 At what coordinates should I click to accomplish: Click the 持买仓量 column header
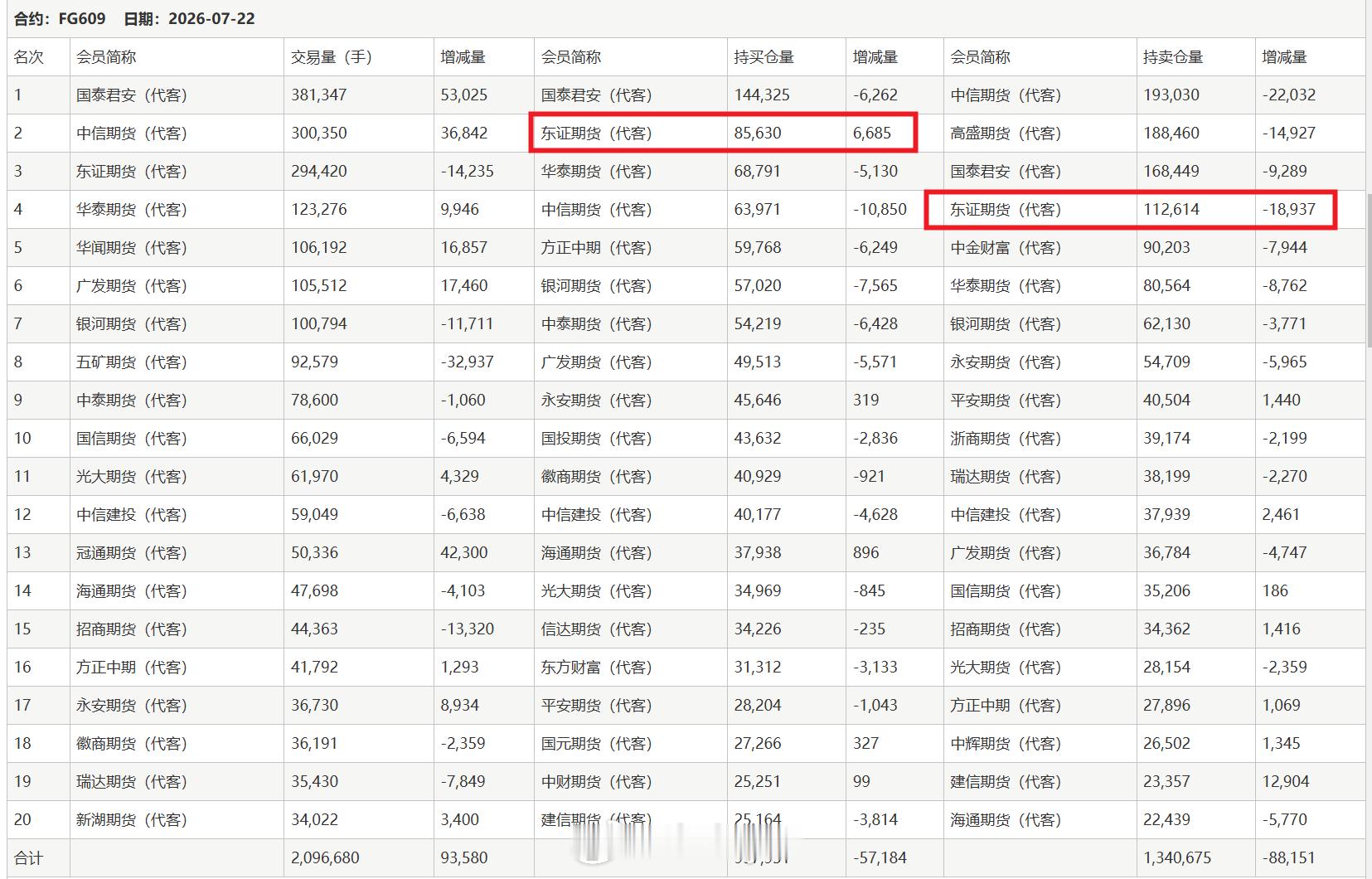(764, 57)
